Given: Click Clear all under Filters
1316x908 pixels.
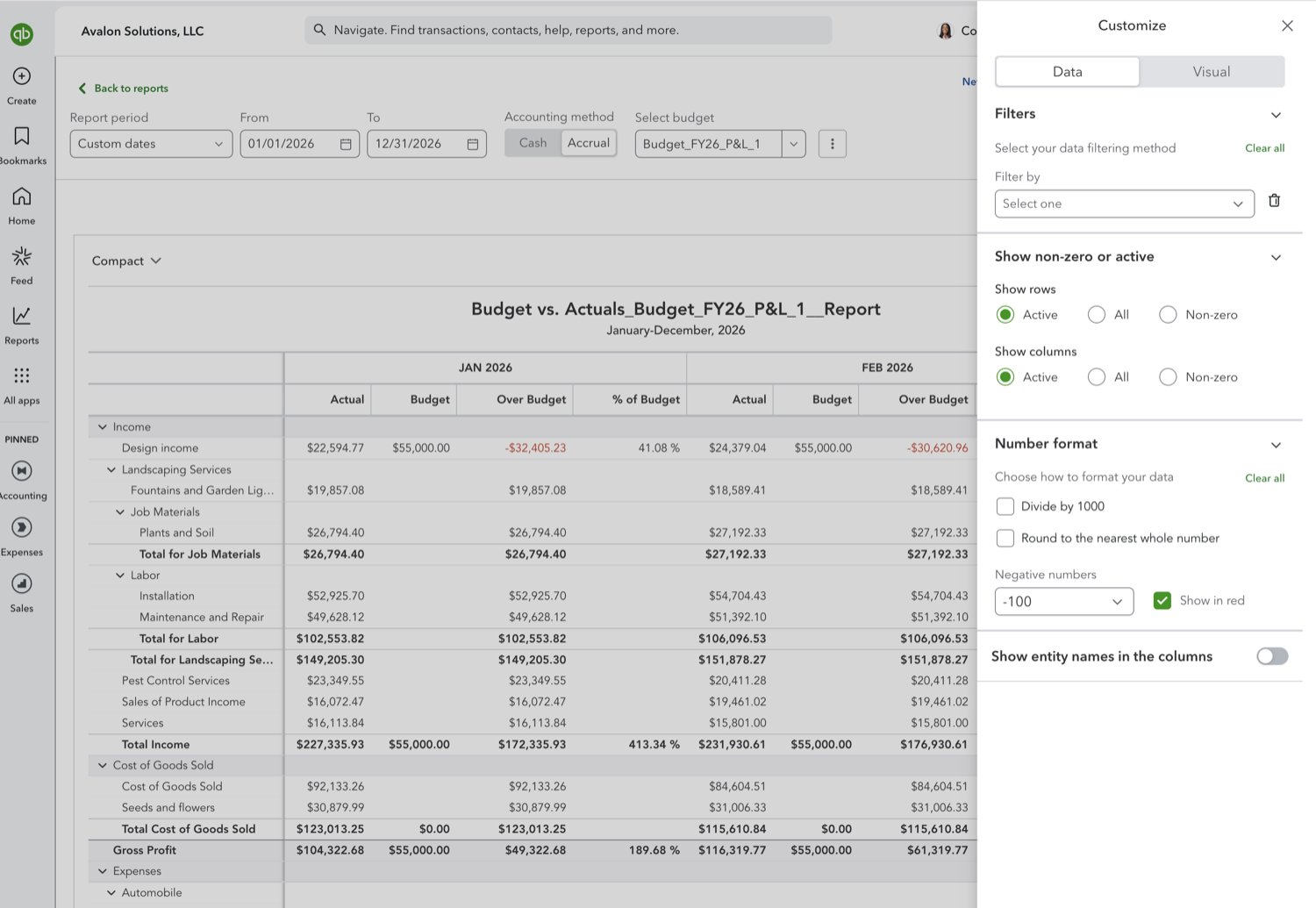Looking at the screenshot, I should pos(1264,148).
